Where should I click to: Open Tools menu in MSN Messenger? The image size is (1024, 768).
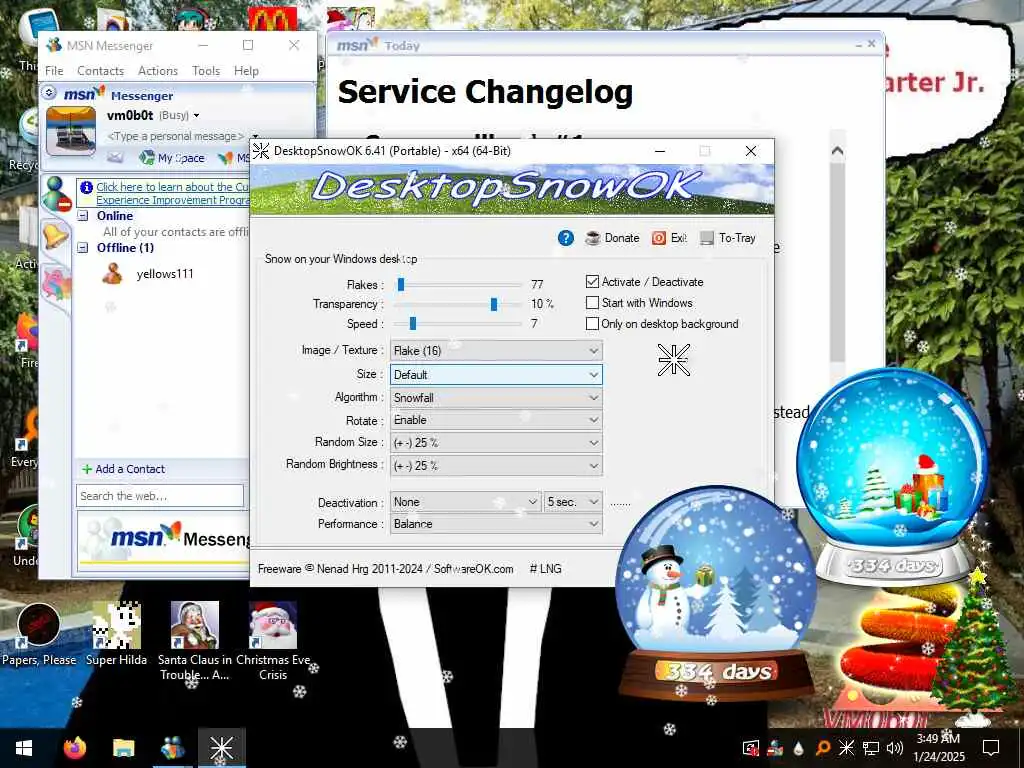(206, 71)
